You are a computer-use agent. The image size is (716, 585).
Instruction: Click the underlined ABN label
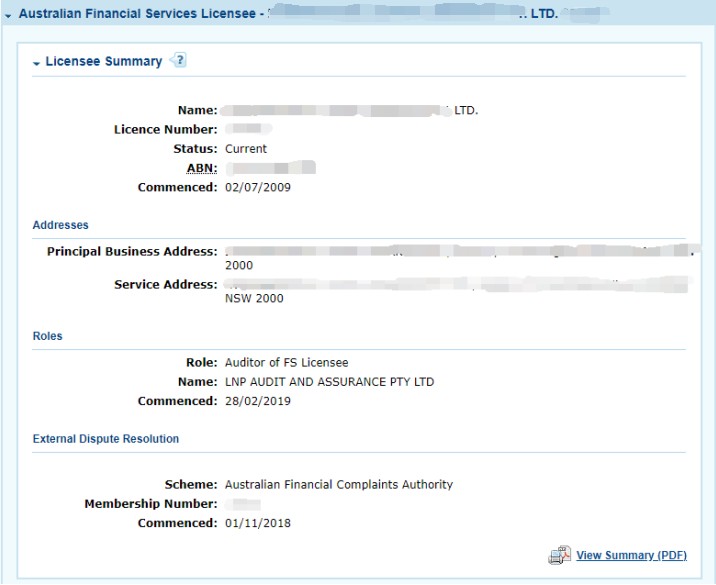coord(200,168)
